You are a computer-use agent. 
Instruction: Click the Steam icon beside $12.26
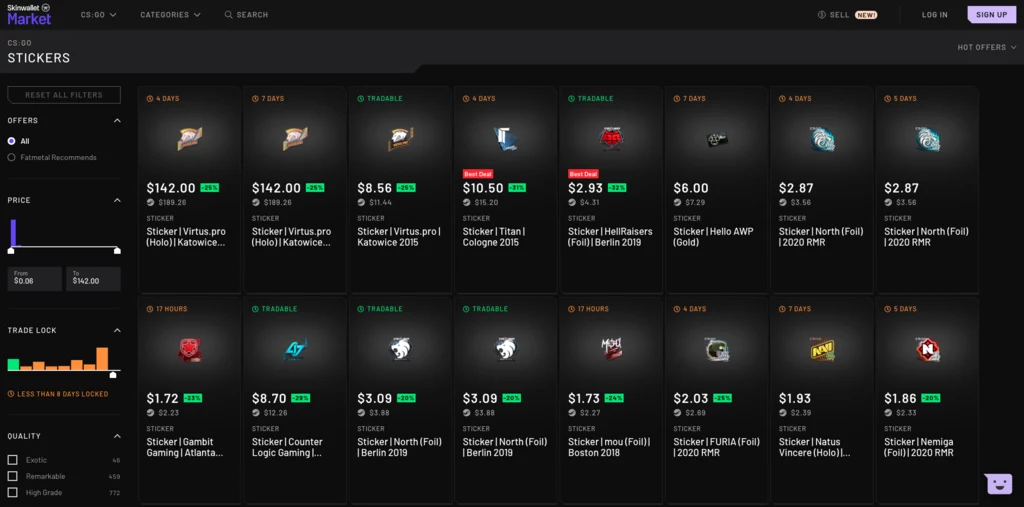tap(255, 413)
